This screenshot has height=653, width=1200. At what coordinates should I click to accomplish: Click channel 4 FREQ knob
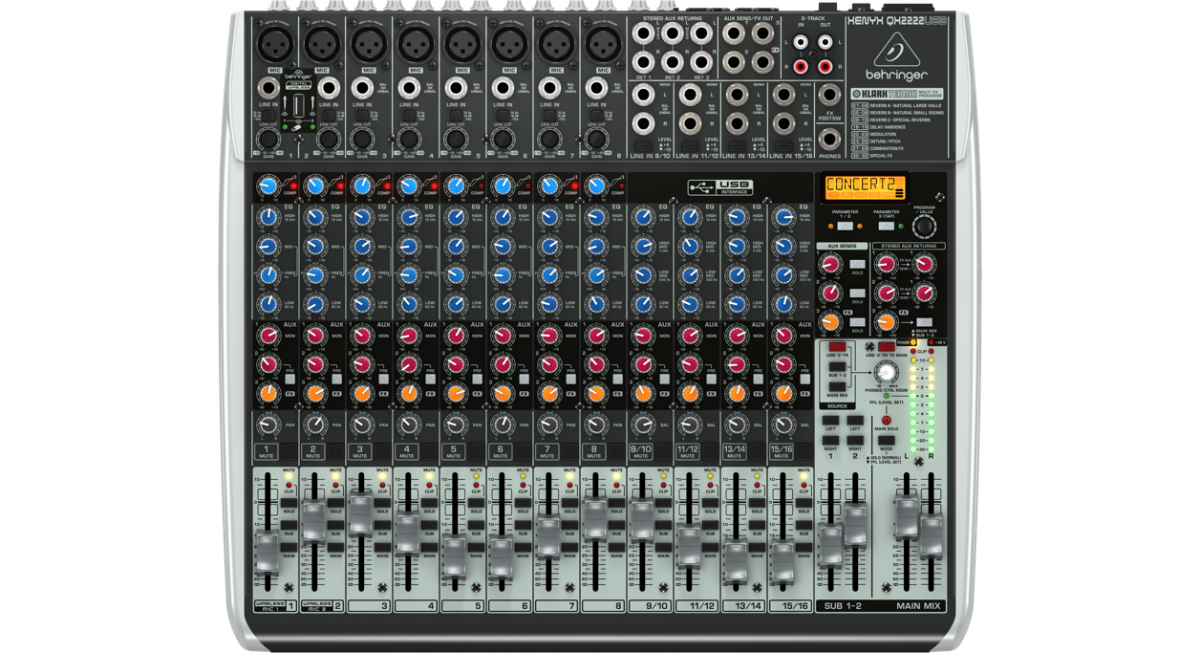[408, 273]
